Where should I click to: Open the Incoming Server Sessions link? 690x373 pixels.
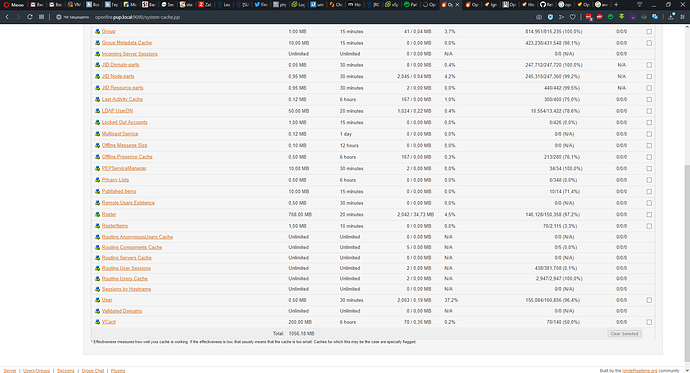129,54
